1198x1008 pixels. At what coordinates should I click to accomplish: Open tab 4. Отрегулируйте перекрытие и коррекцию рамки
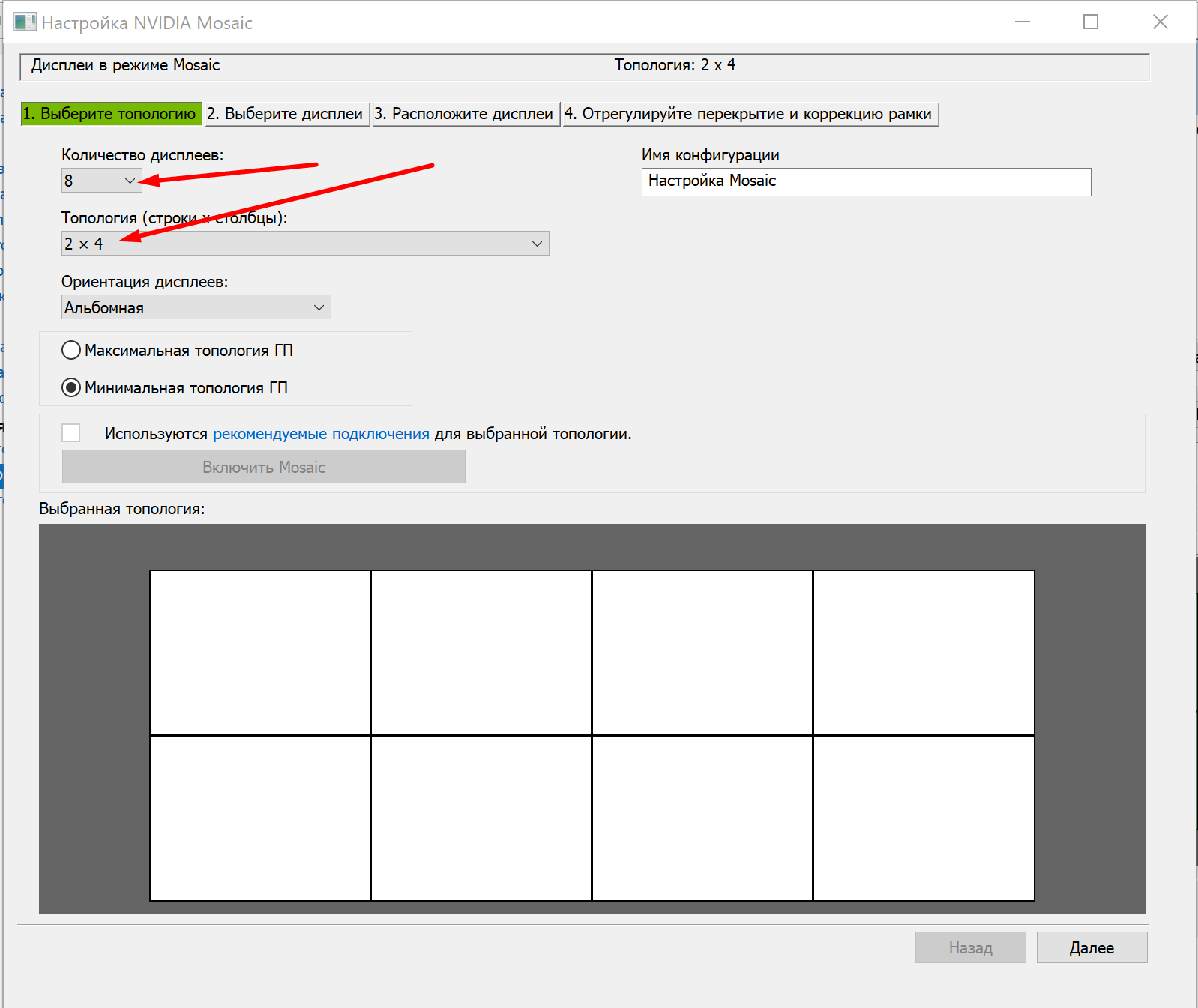(x=750, y=114)
